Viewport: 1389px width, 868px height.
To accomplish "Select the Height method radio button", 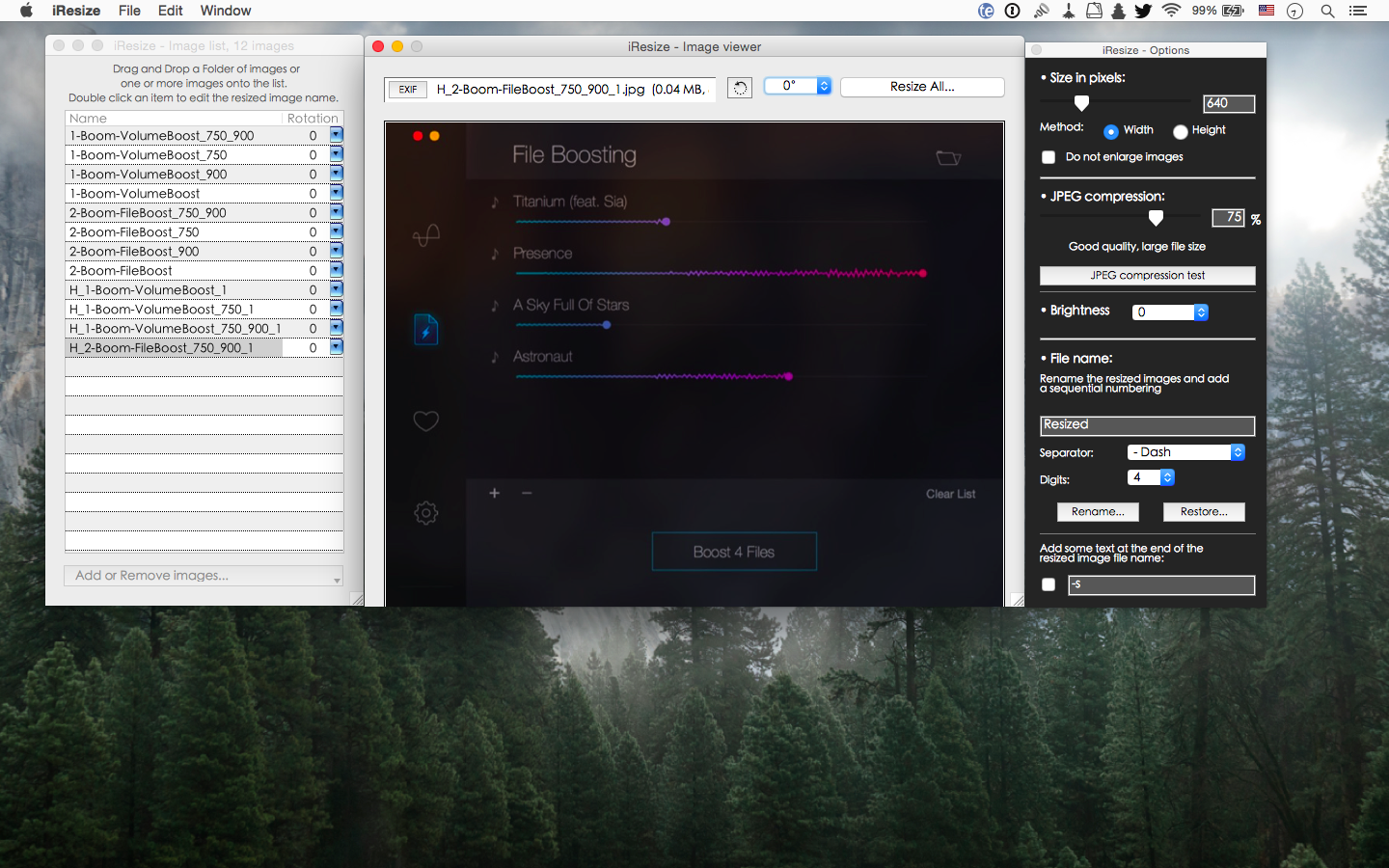I will tap(1180, 131).
